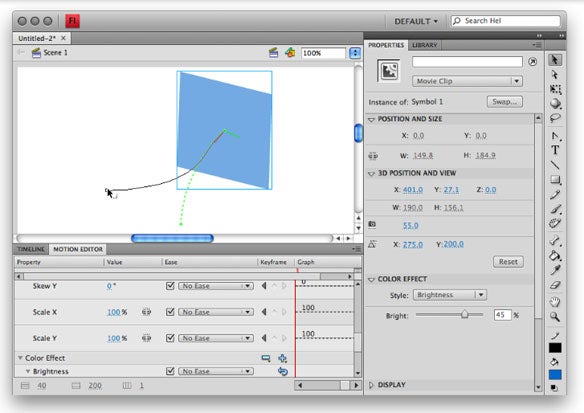
Task: Select the Line tool
Action: click(555, 165)
